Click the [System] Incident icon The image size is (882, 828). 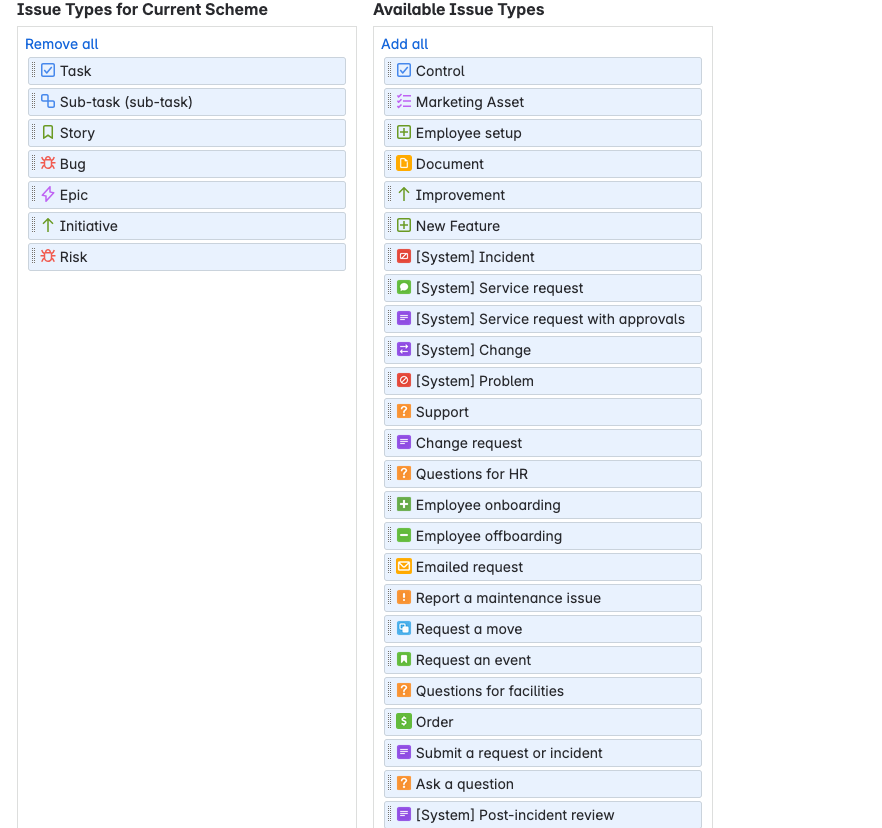pos(403,256)
